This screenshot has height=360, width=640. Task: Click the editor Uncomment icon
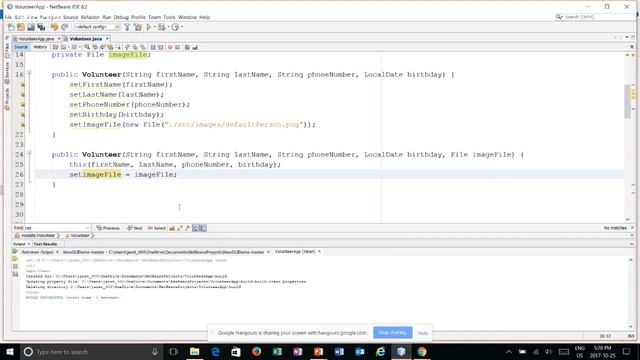(x=195, y=47)
